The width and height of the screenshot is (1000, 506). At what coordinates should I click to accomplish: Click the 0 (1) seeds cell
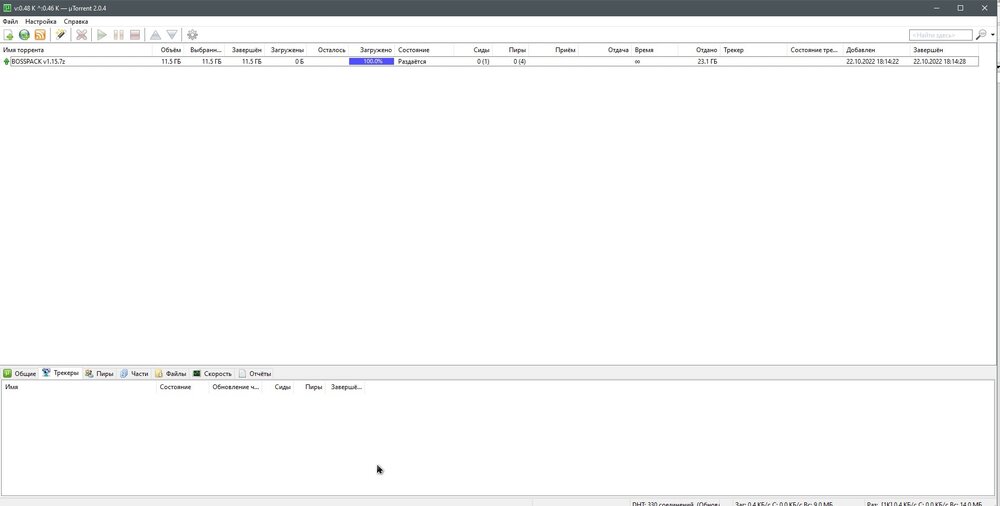coord(483,62)
